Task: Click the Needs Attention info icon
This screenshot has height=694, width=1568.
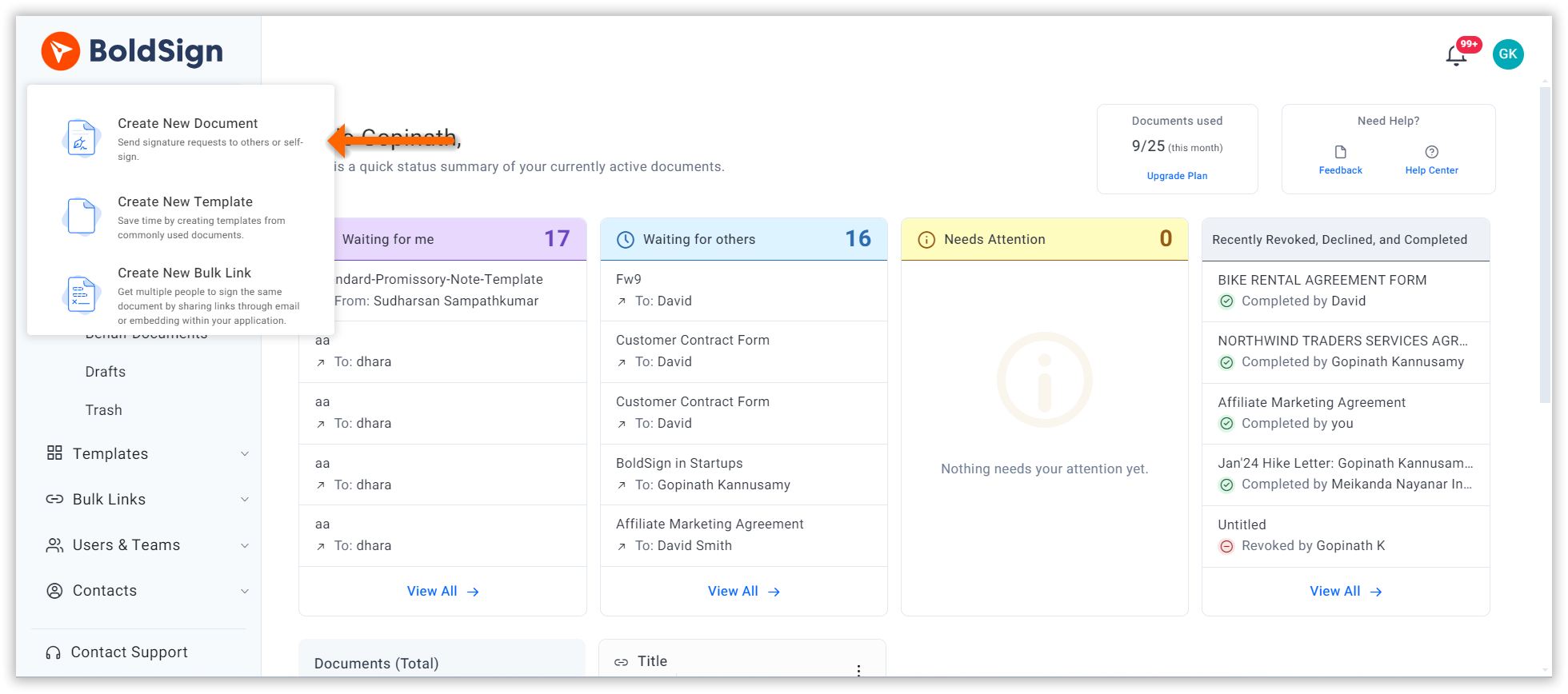Action: coord(926,240)
